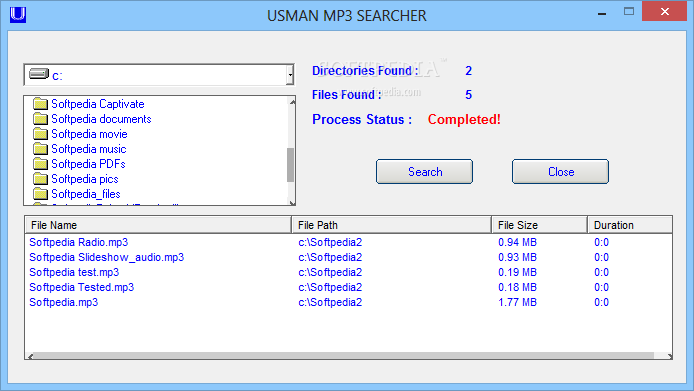Sort by File Name column header

click(x=158, y=225)
